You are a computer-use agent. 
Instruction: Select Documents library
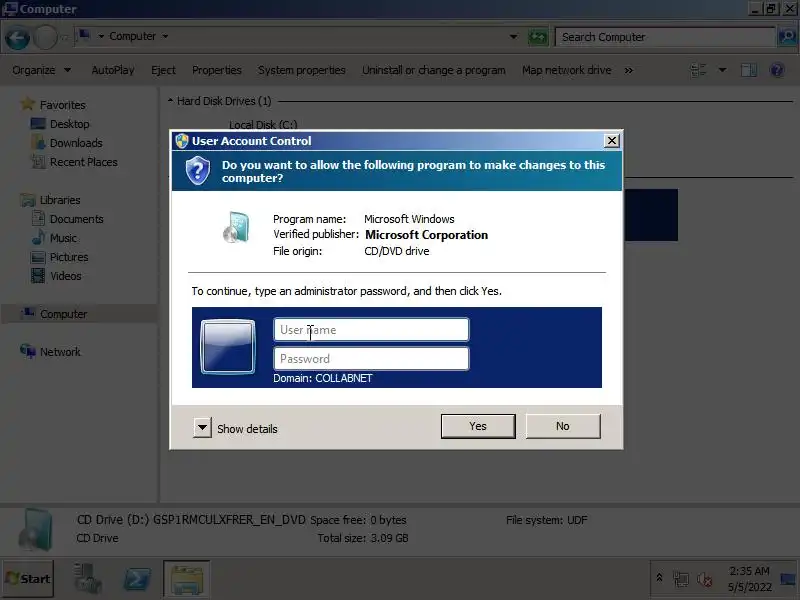(77, 219)
